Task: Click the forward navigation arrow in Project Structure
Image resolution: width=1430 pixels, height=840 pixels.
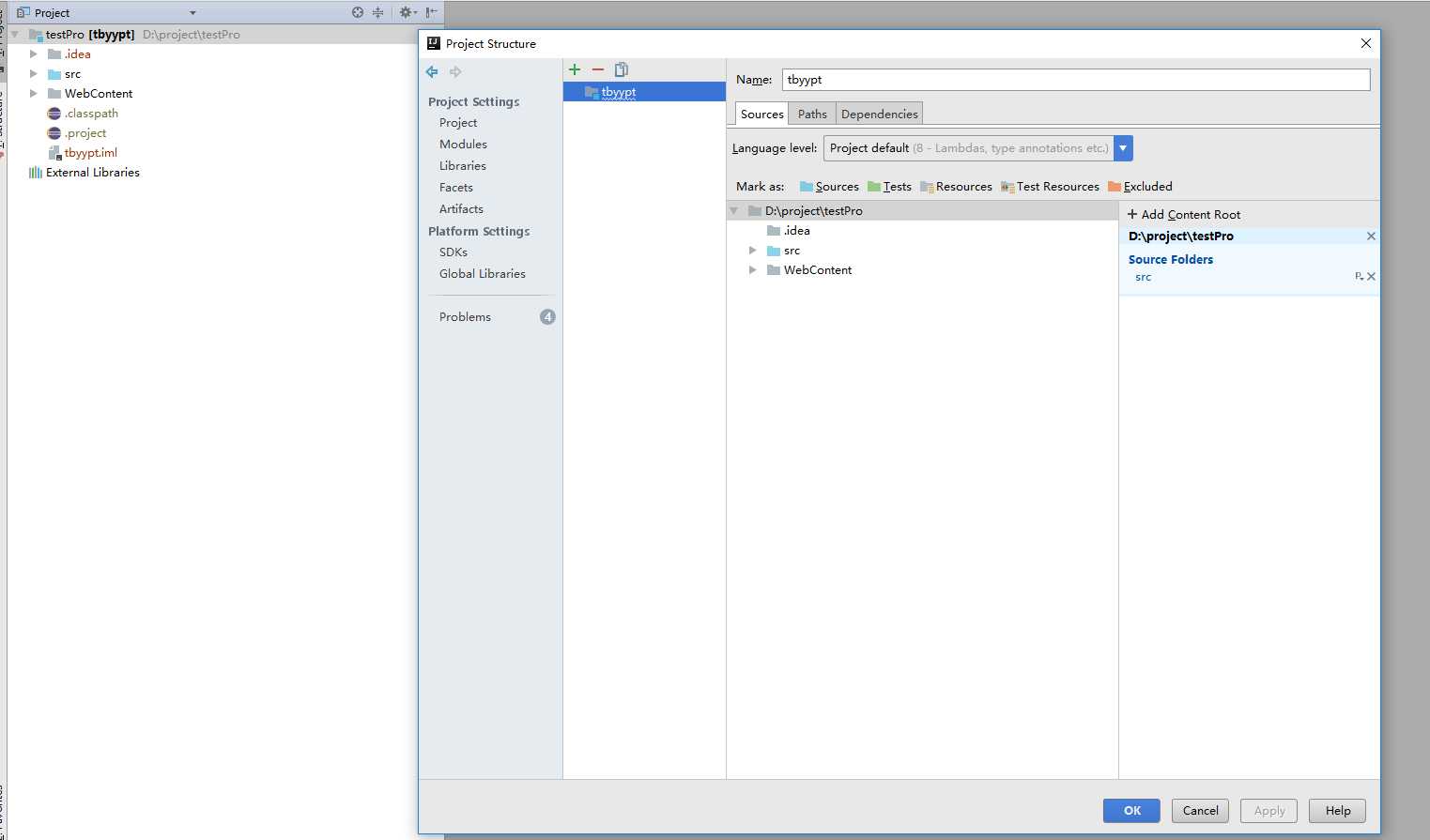Action: (x=455, y=71)
